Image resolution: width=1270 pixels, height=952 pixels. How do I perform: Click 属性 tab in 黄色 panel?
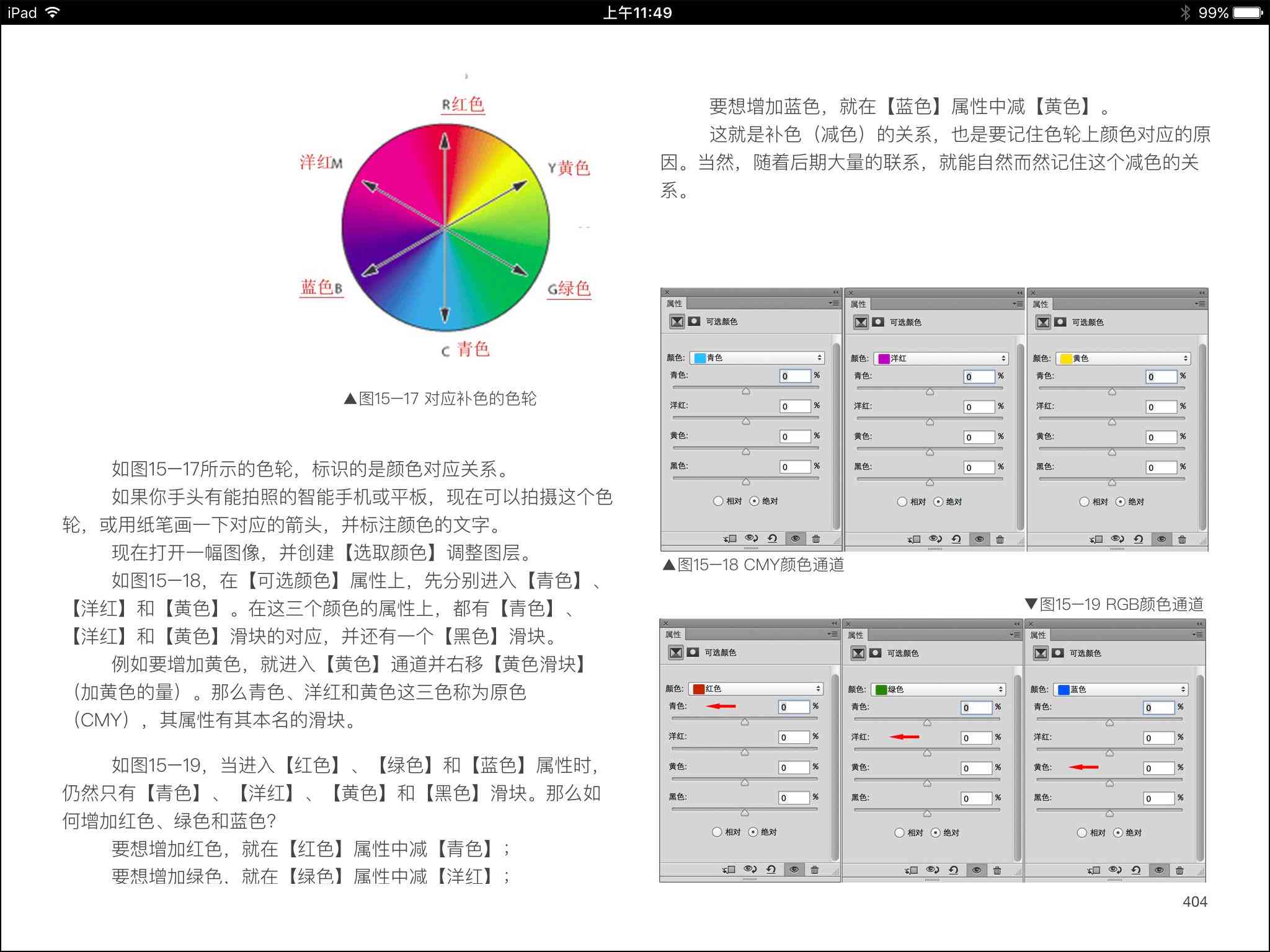tap(1040, 304)
